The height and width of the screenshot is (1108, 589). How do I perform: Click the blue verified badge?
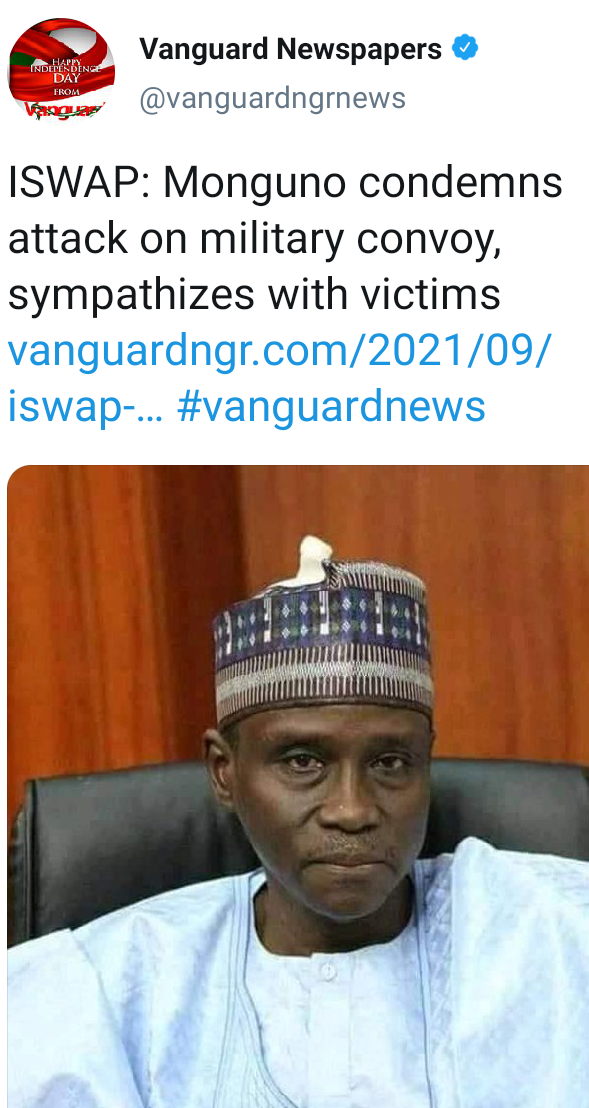(465, 49)
